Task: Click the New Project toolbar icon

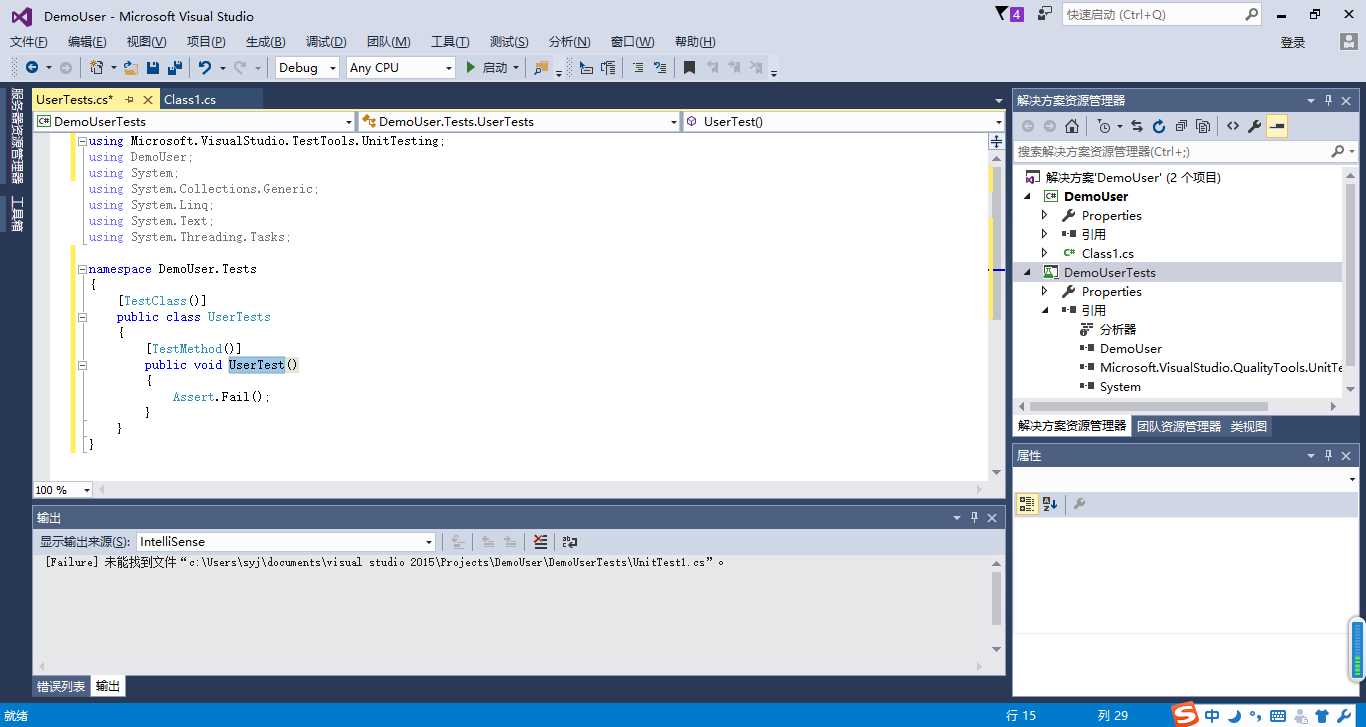Action: [97, 67]
